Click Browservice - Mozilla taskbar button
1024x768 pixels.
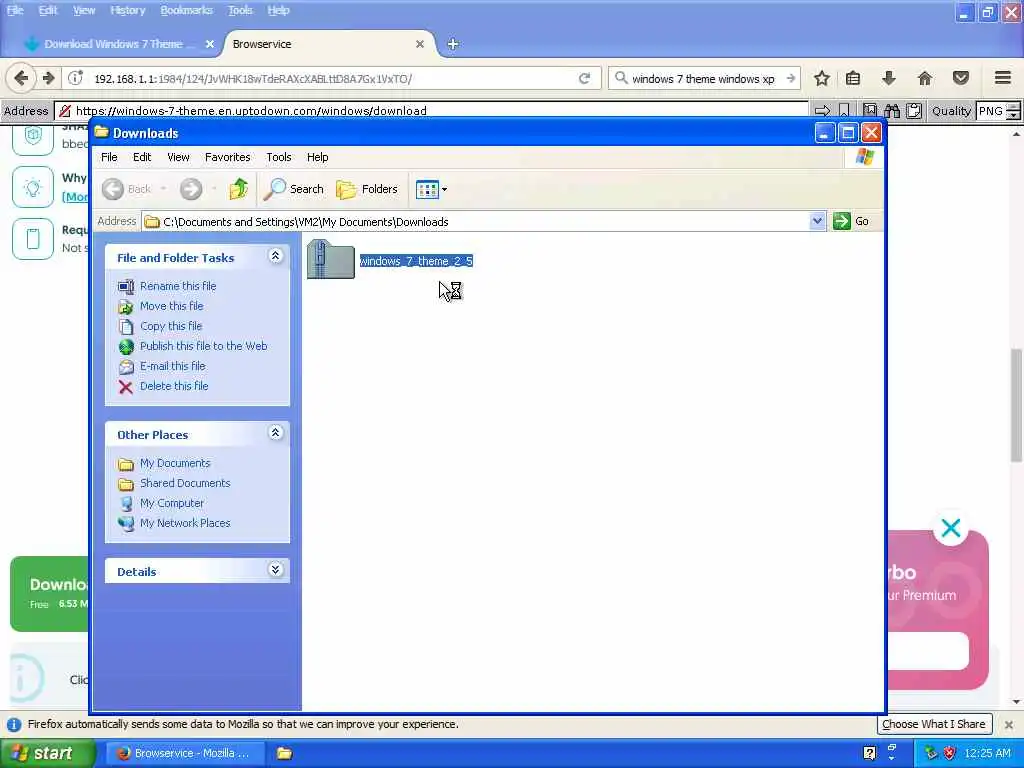tap(185, 753)
